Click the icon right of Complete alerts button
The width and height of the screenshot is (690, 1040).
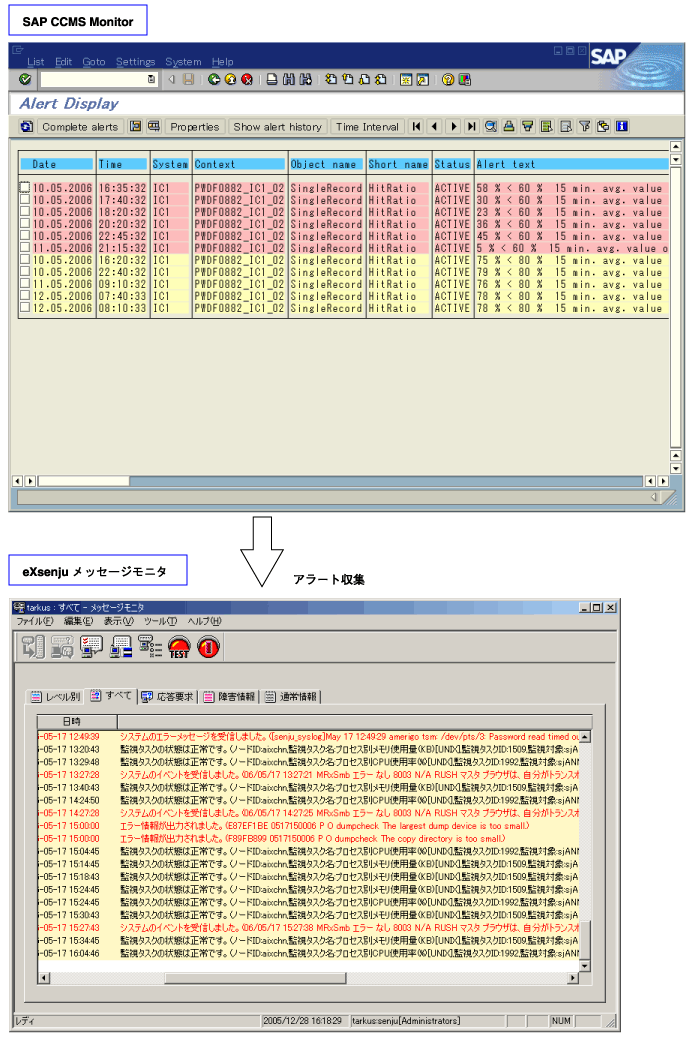135,126
